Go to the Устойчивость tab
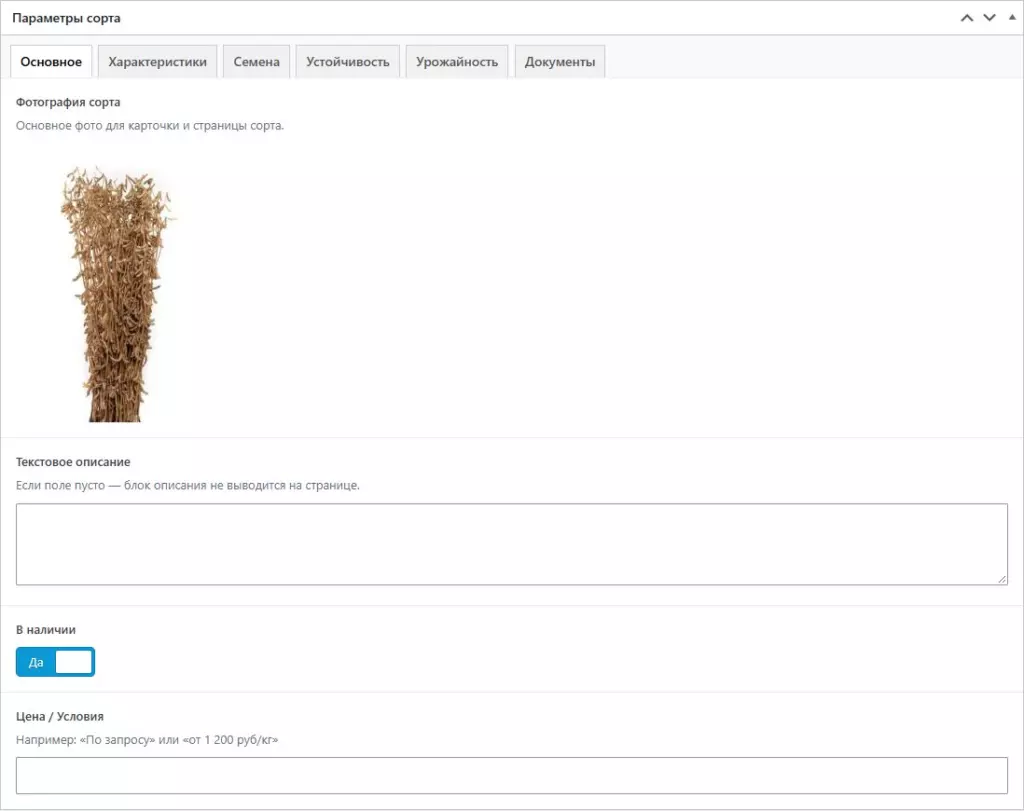This screenshot has height=811, width=1024. 347,62
